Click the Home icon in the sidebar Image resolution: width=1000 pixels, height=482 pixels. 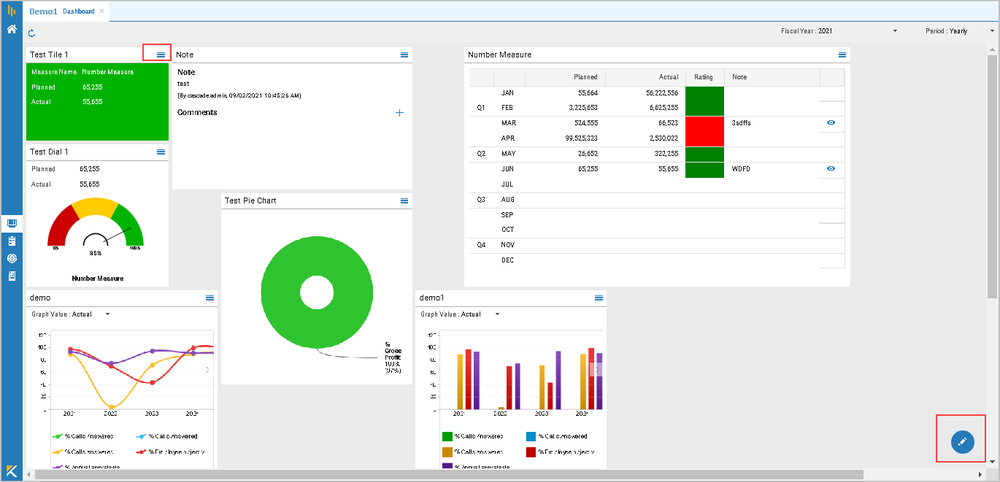click(11, 31)
